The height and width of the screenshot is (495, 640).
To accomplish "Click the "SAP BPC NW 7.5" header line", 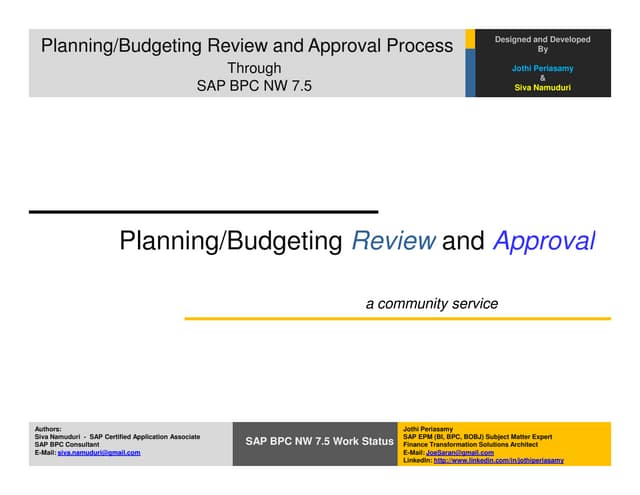I will click(x=254, y=86).
